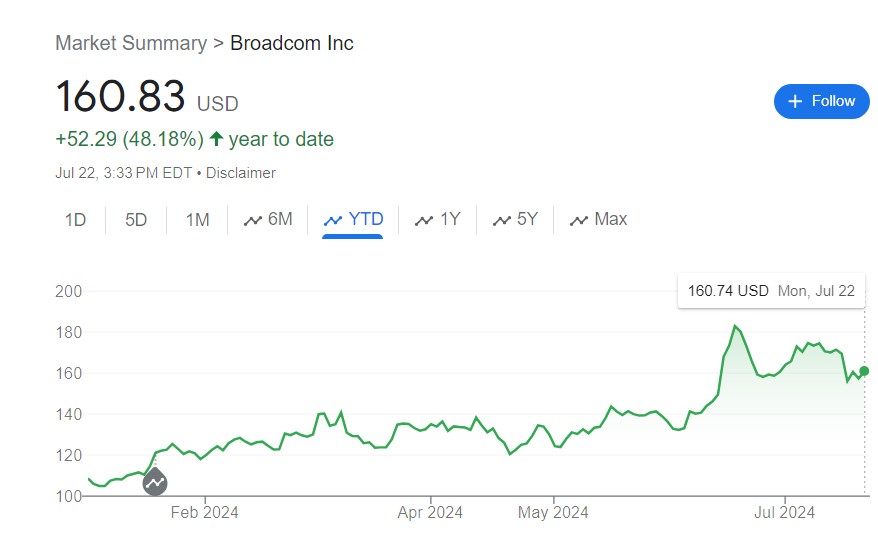Click the Follow button label
Viewport: 878px width, 536px height.
click(833, 101)
